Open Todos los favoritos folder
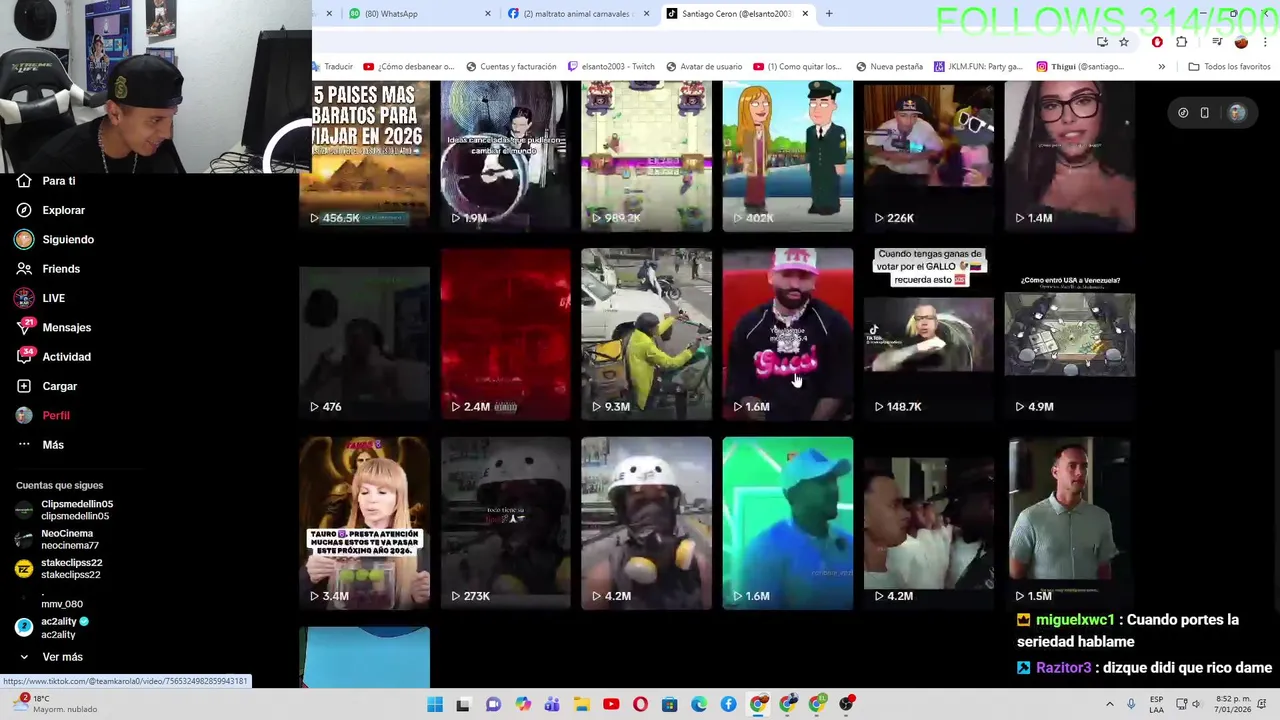The image size is (1280, 720). tap(1229, 67)
